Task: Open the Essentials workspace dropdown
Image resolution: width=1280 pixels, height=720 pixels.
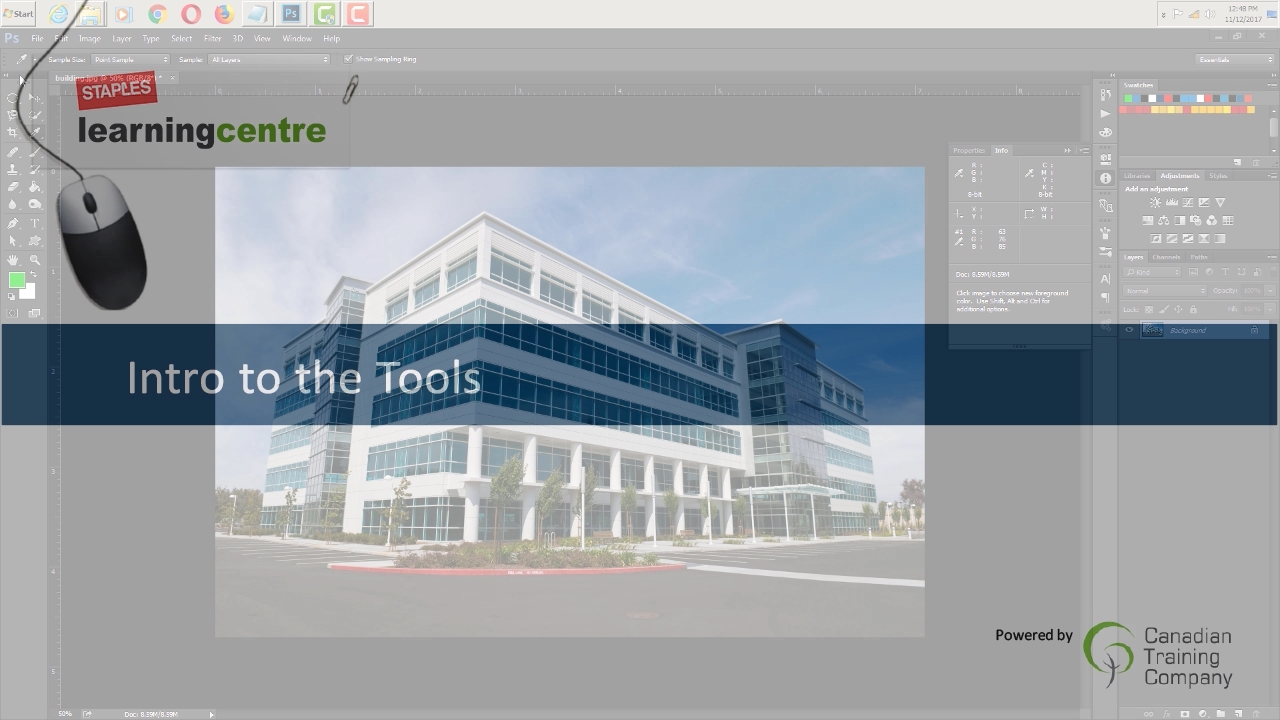Action: 1235,59
